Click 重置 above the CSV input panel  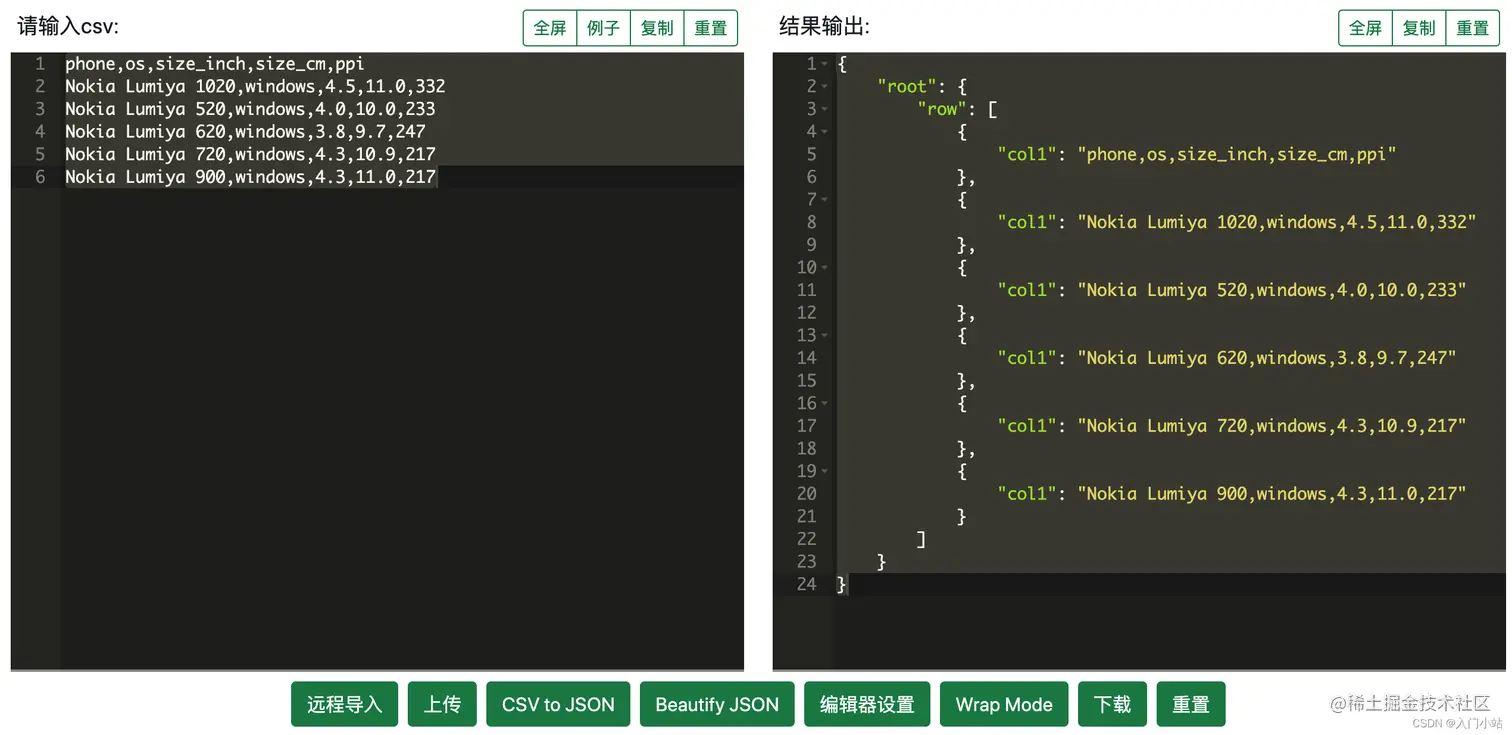tap(710, 28)
